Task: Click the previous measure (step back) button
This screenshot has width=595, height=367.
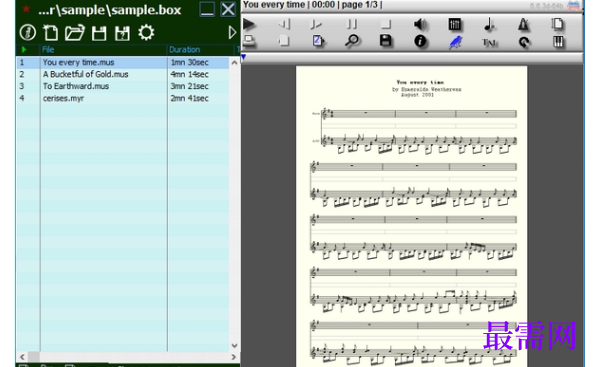Action: [284, 25]
